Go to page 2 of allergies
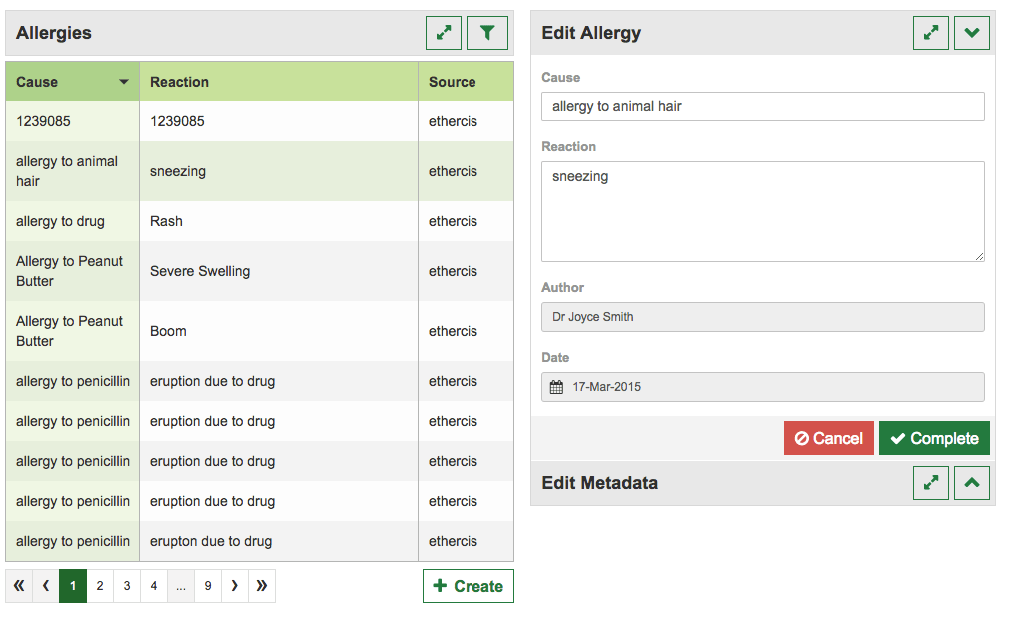 [100, 586]
